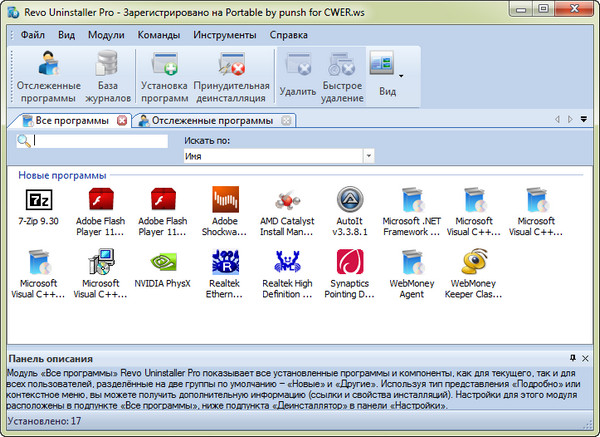Close the Все программы tab
The width and height of the screenshot is (600, 437).
click(x=122, y=121)
